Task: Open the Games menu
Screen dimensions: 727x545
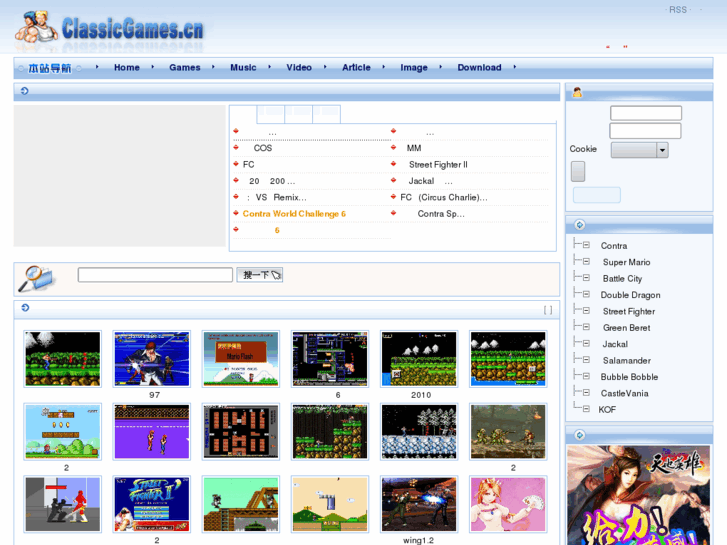Action: [x=185, y=67]
